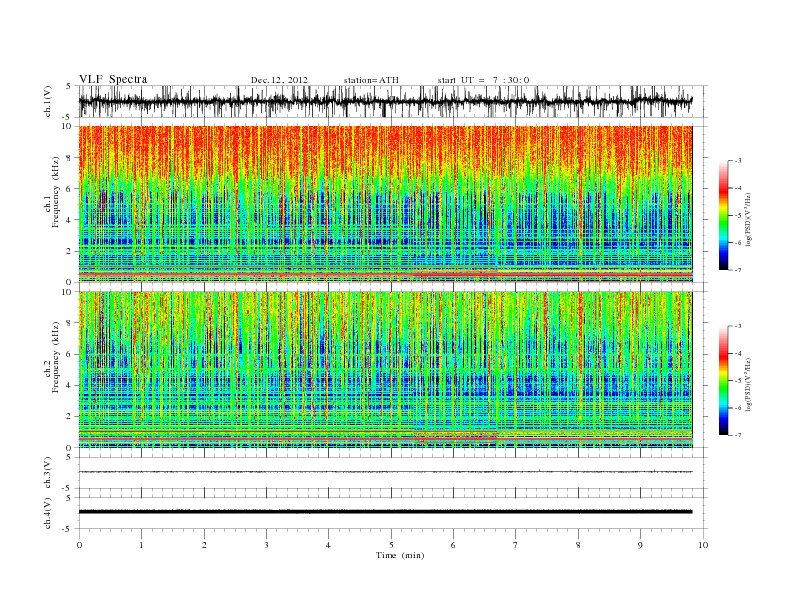Screen dimensions: 792x612
Task: Click the "10" tick on time axis
Action: coord(703,545)
